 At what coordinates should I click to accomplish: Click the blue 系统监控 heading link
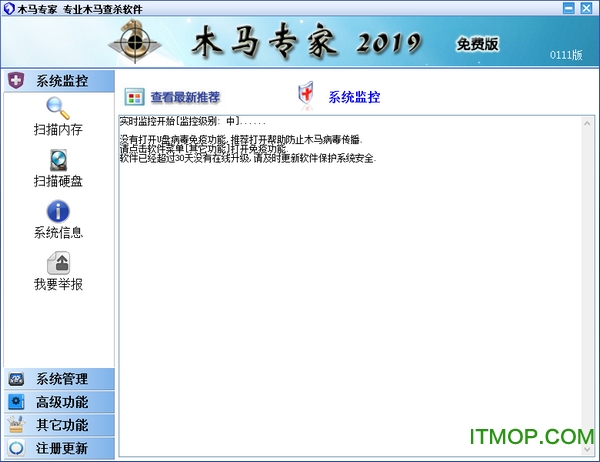pyautogui.click(x=354, y=97)
